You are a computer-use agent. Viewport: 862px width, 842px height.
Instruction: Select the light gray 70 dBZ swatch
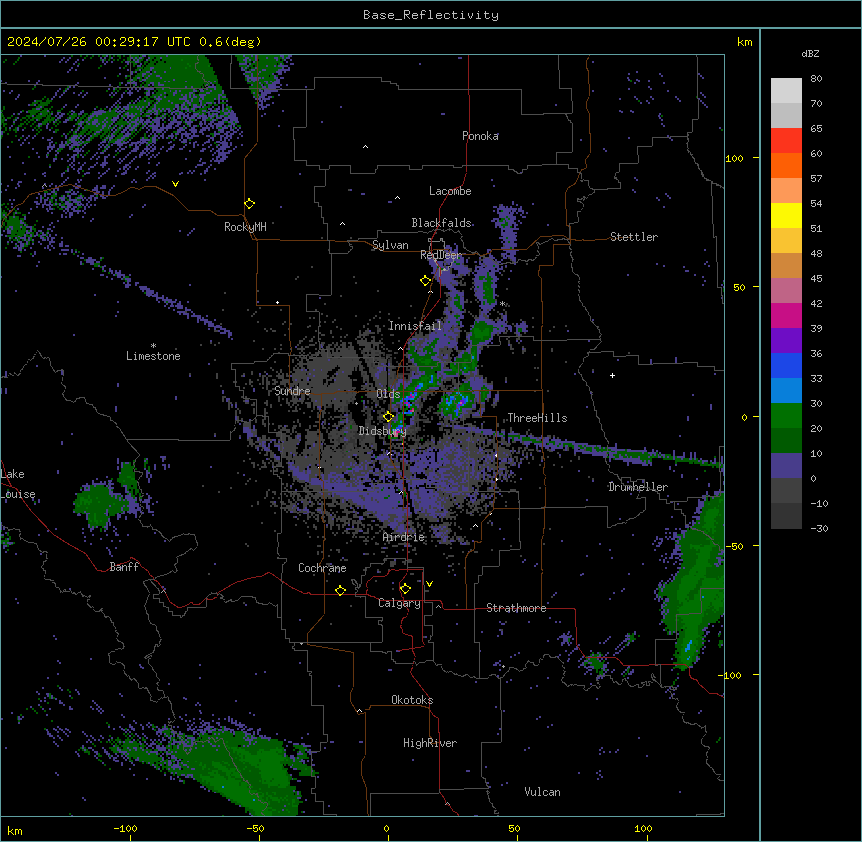(786, 116)
